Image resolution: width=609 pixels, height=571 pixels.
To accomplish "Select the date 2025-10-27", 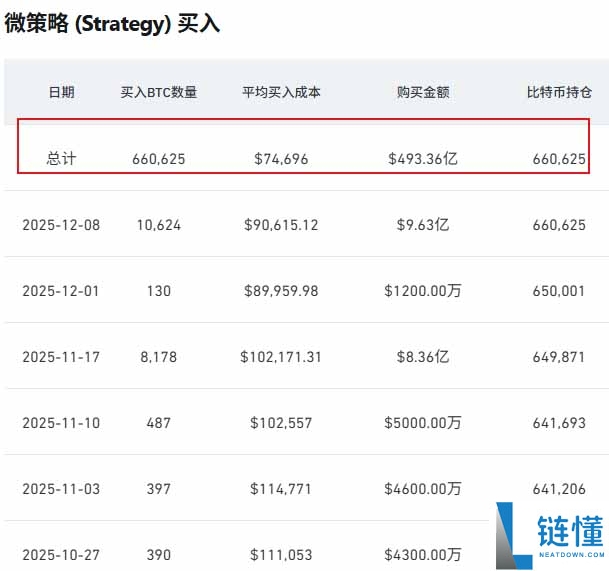I will coord(61,555).
